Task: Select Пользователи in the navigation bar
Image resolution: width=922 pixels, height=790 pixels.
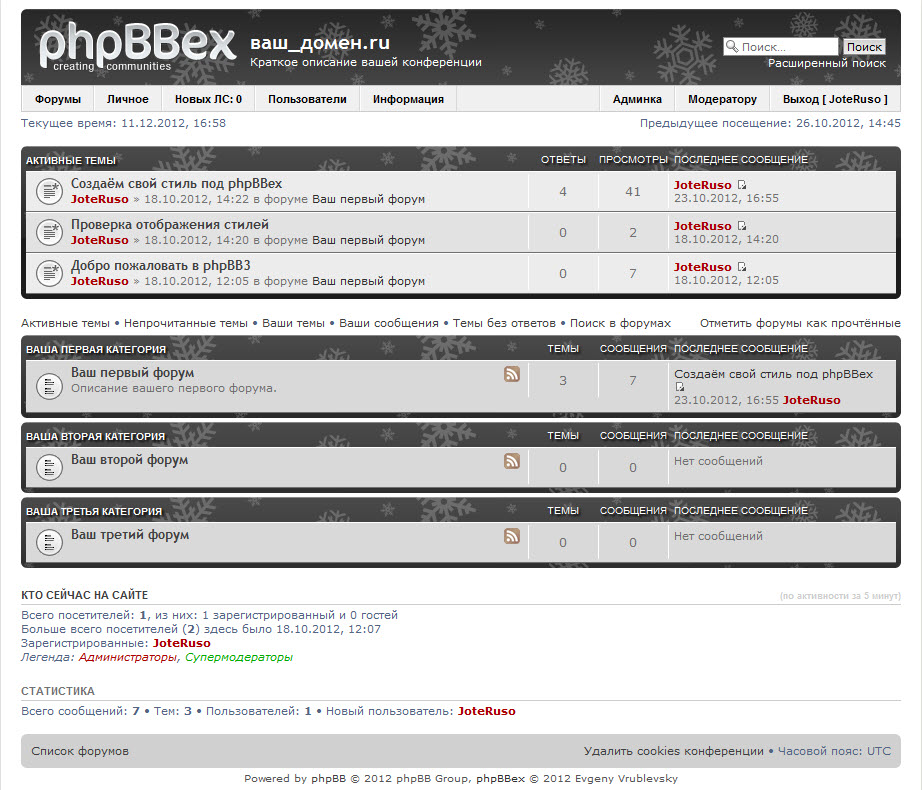Action: (x=307, y=99)
